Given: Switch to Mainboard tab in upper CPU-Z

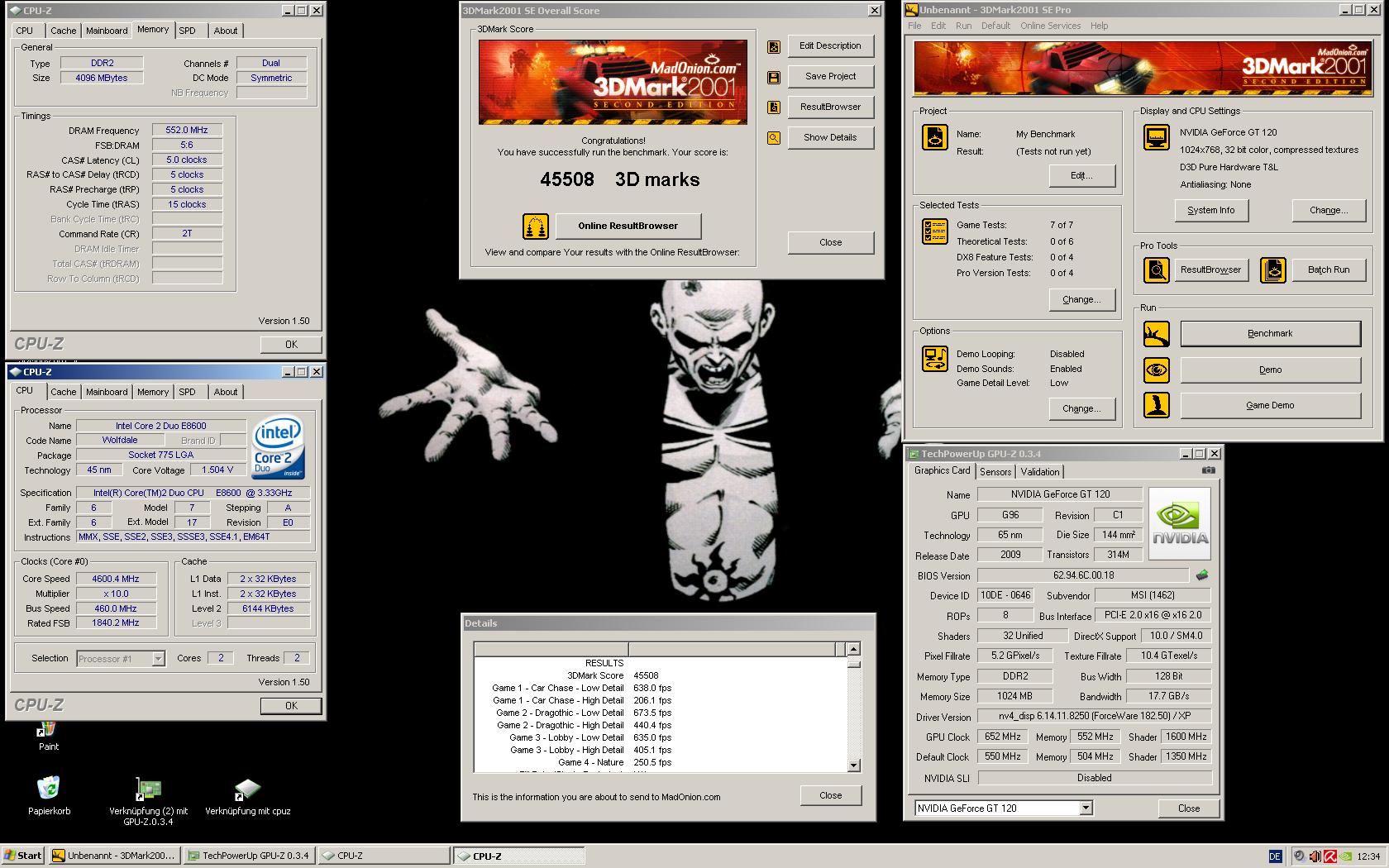Looking at the screenshot, I should 107,31.
